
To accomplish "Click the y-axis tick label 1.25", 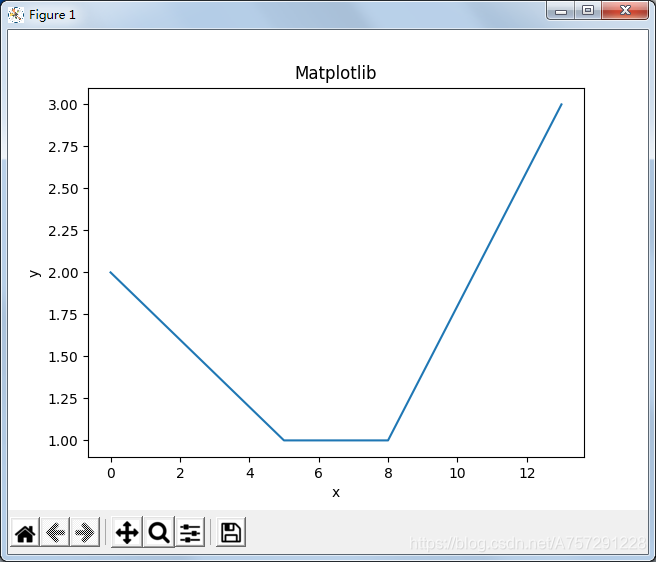I will tap(63, 399).
